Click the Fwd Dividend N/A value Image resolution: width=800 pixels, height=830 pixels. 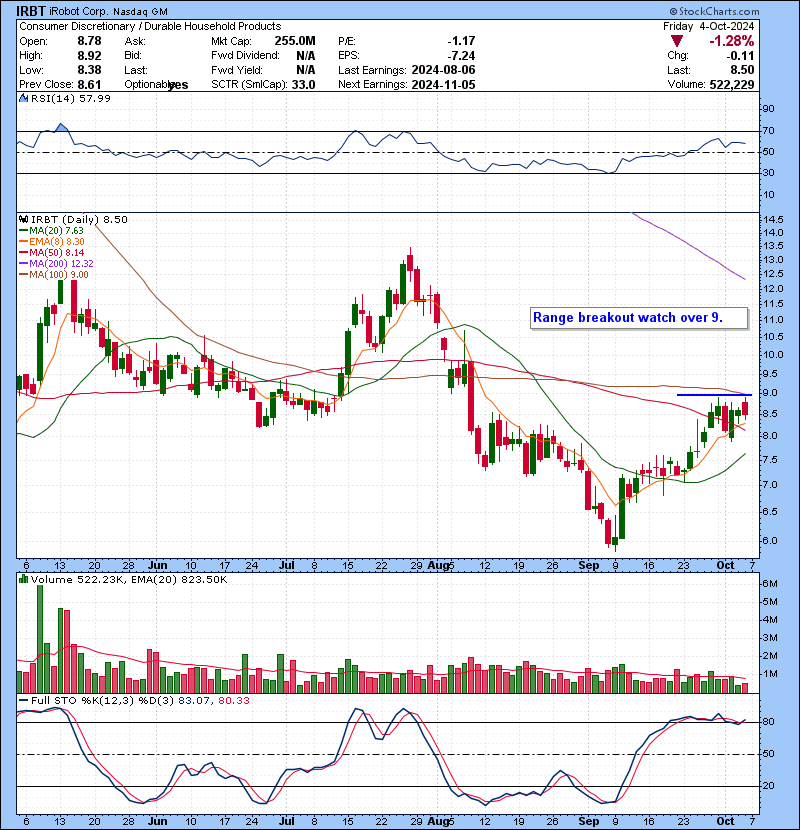(x=306, y=56)
